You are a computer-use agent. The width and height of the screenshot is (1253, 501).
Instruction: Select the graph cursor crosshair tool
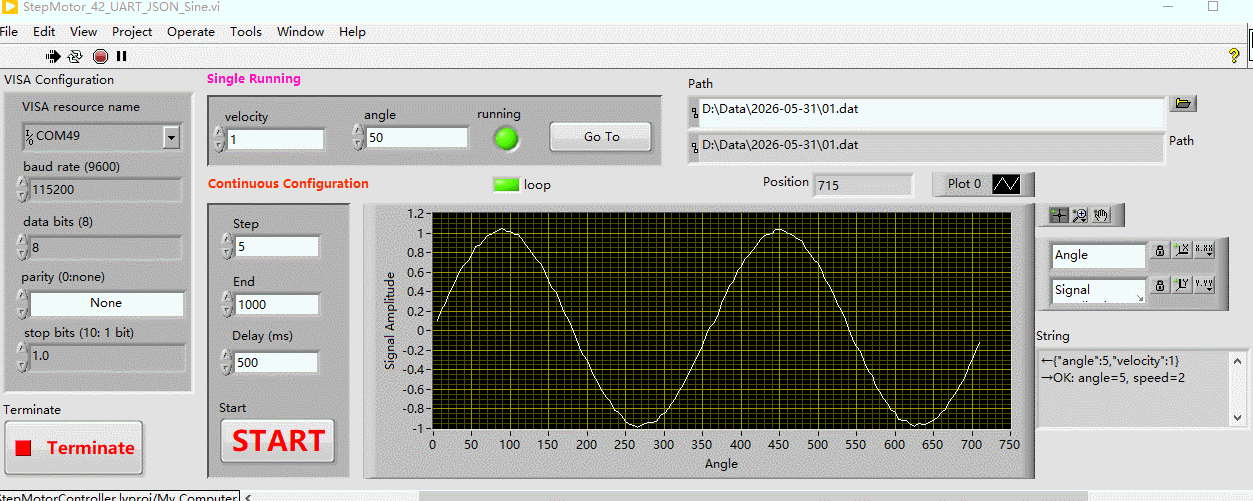coord(1060,214)
